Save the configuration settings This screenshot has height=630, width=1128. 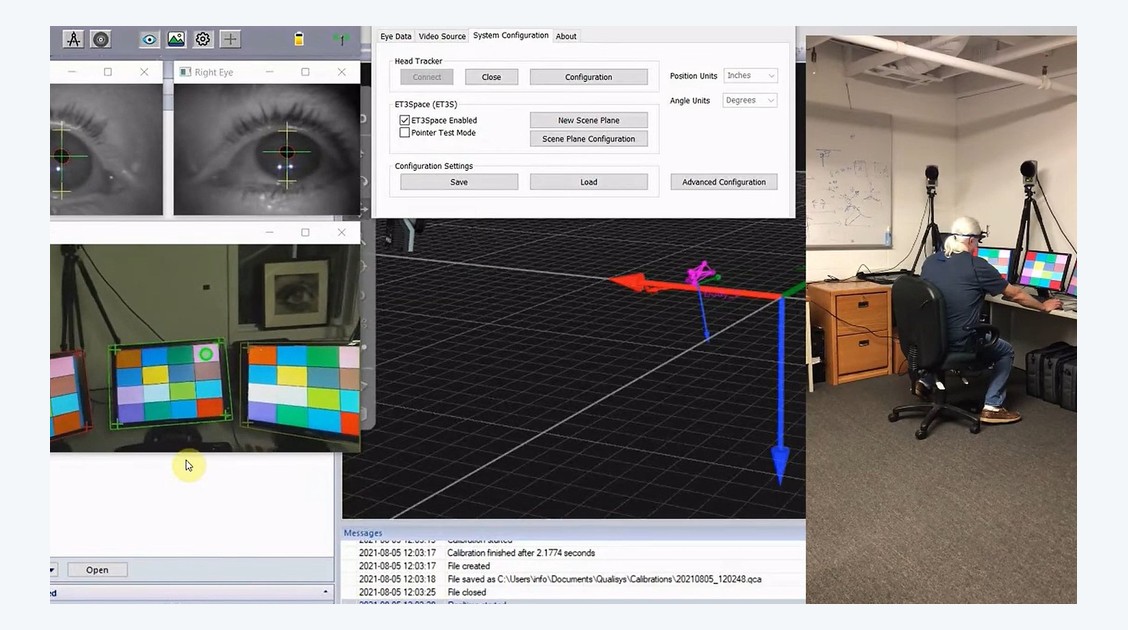tap(459, 182)
